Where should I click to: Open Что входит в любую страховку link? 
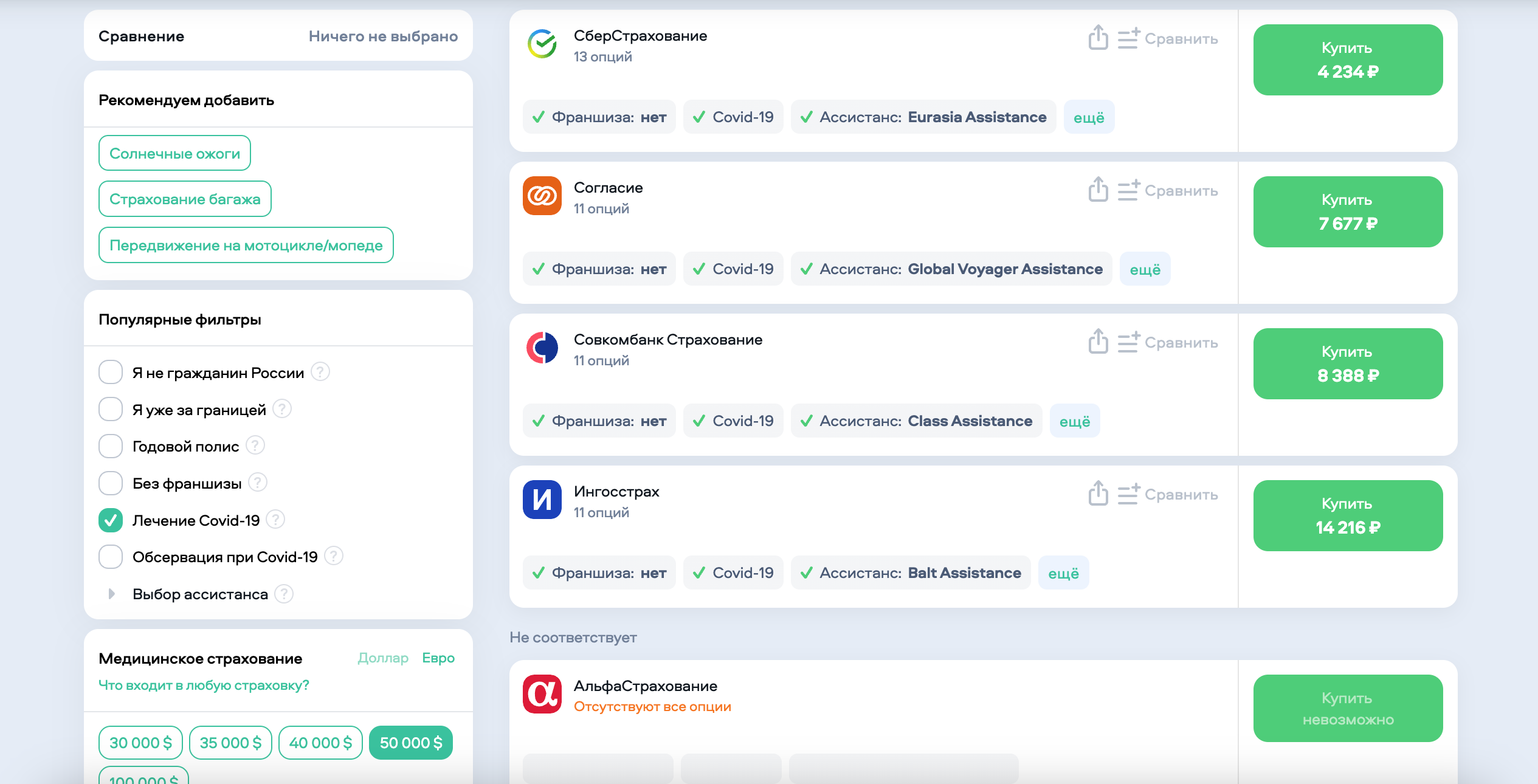point(204,685)
